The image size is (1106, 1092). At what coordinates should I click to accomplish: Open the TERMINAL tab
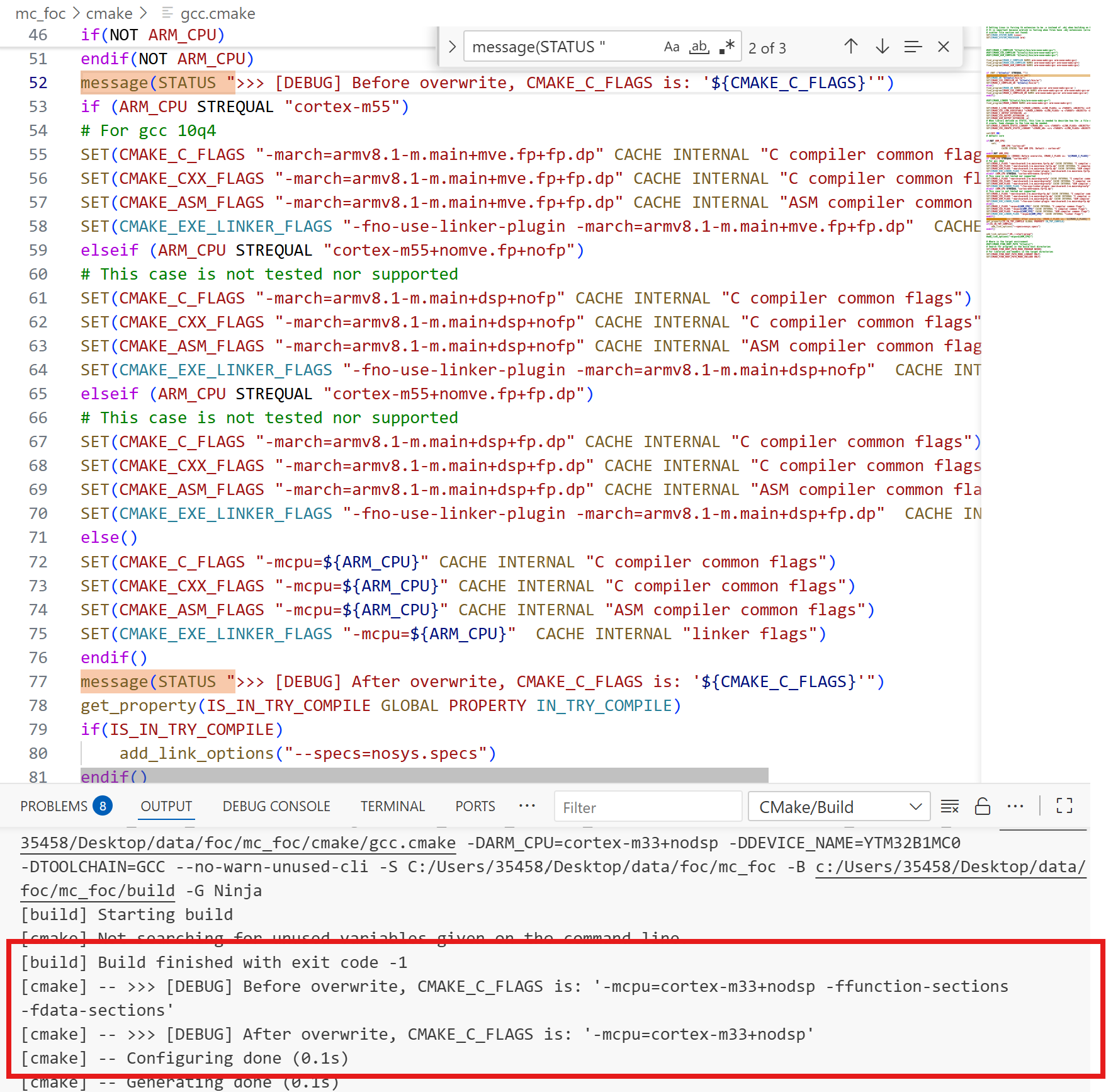[392, 807]
